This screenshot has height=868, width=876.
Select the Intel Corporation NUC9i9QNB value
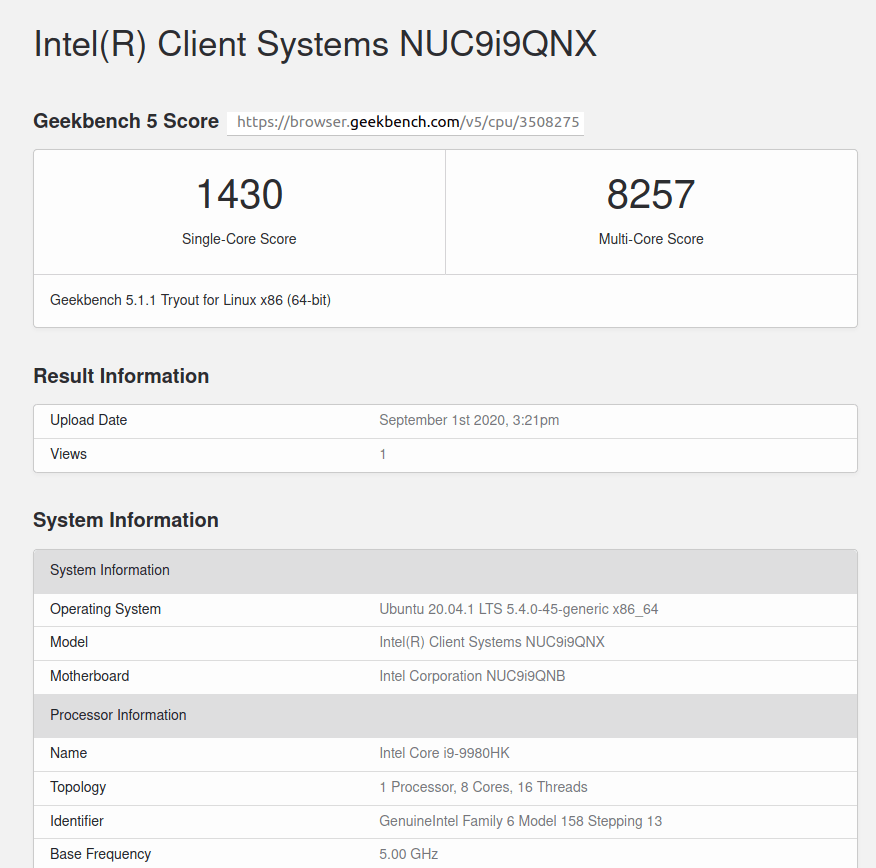click(x=472, y=676)
